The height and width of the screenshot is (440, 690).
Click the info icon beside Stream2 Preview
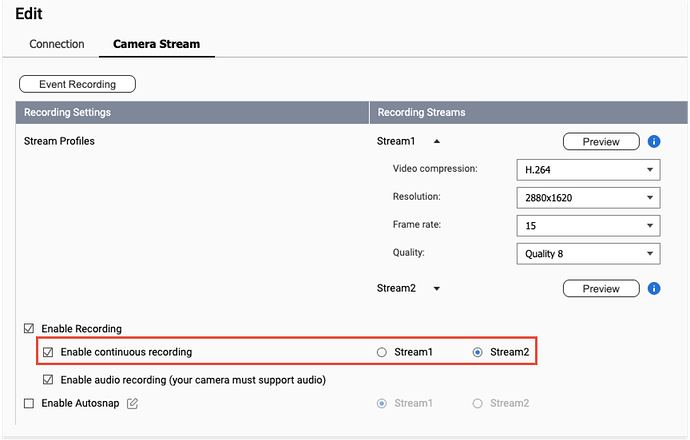654,289
